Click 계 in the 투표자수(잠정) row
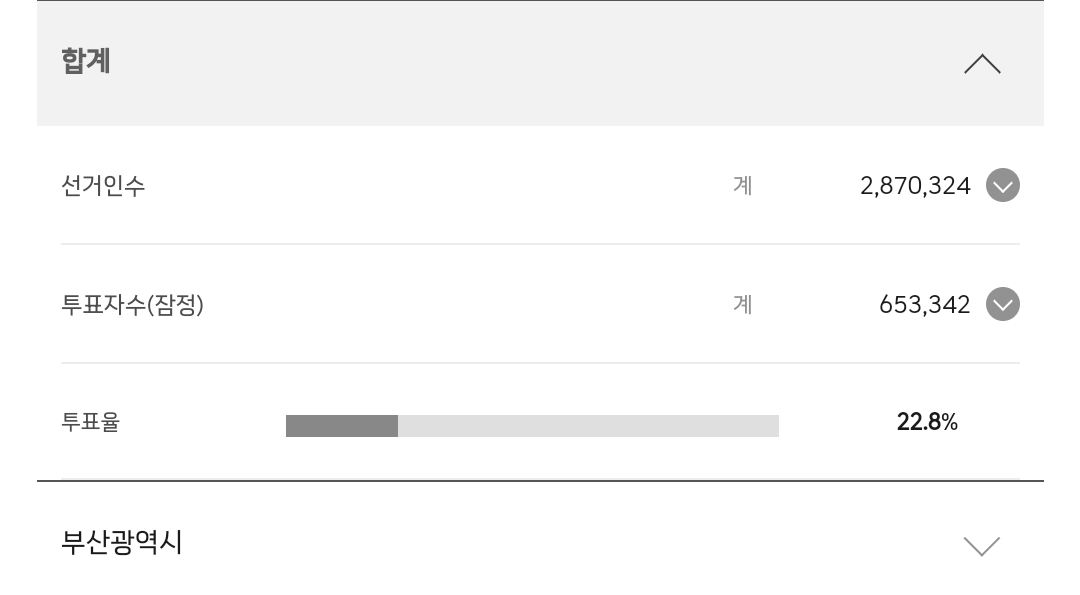The image size is (1080, 595). pos(742,304)
